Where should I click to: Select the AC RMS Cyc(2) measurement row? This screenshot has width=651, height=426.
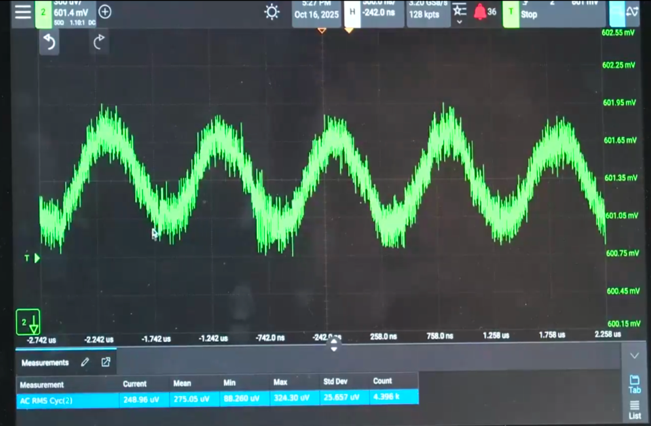coord(217,399)
